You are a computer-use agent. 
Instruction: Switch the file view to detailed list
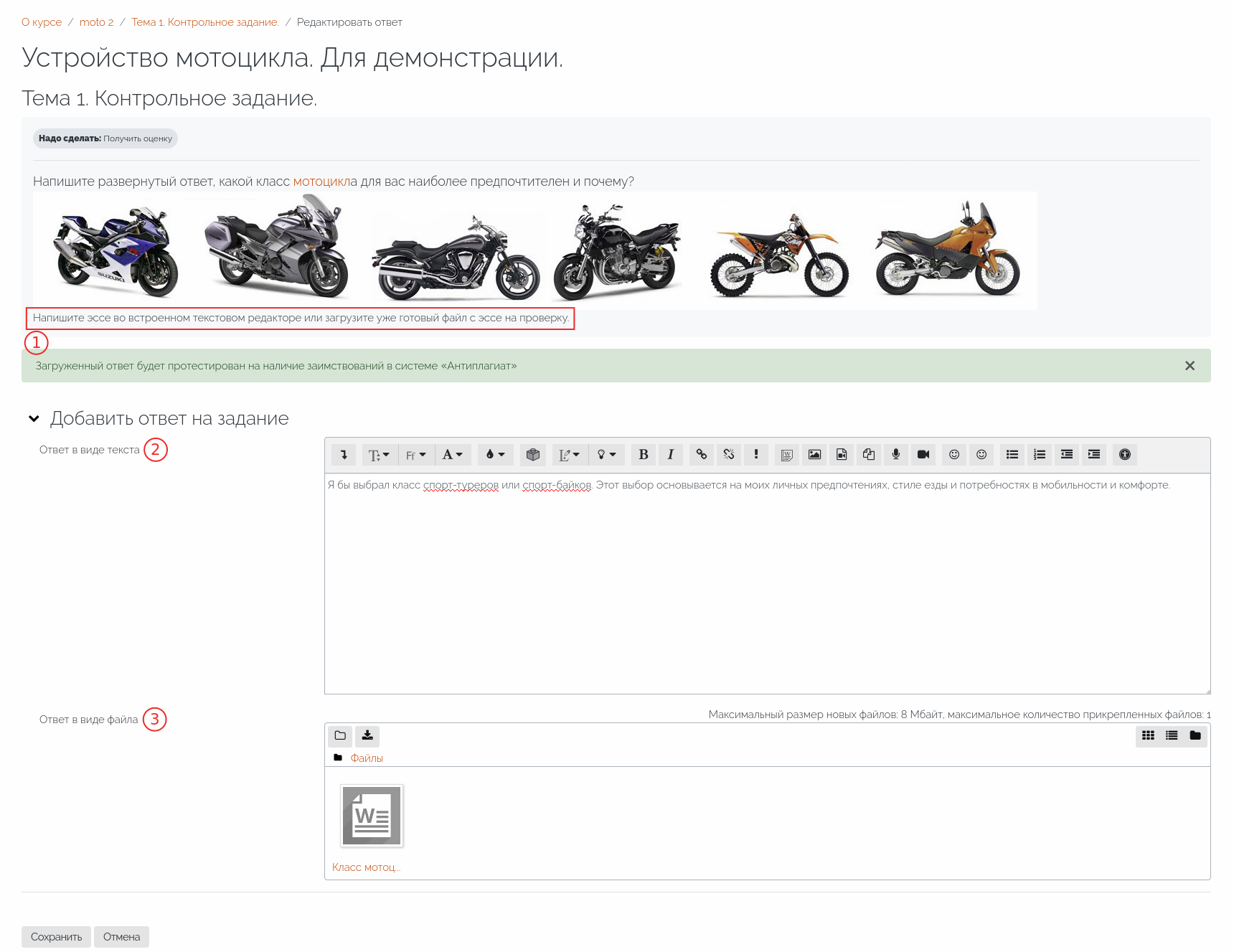pos(1172,736)
